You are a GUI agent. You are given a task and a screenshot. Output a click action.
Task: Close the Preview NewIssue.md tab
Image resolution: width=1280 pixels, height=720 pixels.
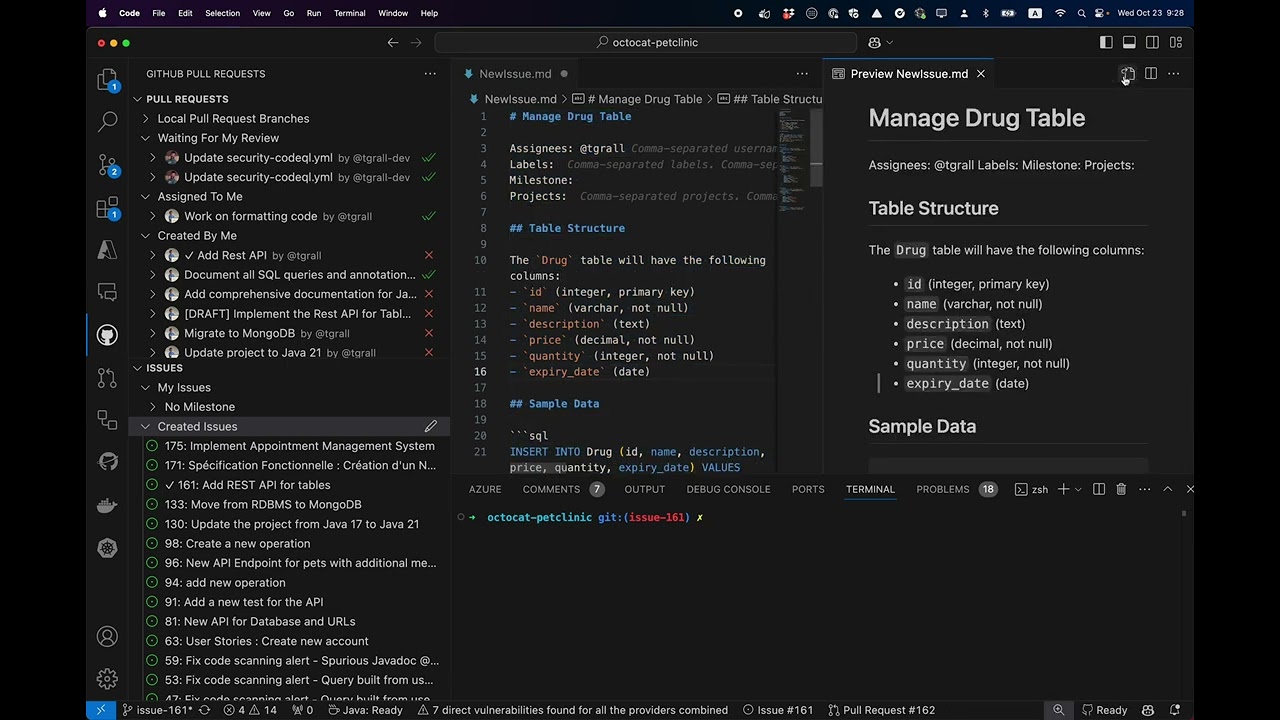click(981, 74)
